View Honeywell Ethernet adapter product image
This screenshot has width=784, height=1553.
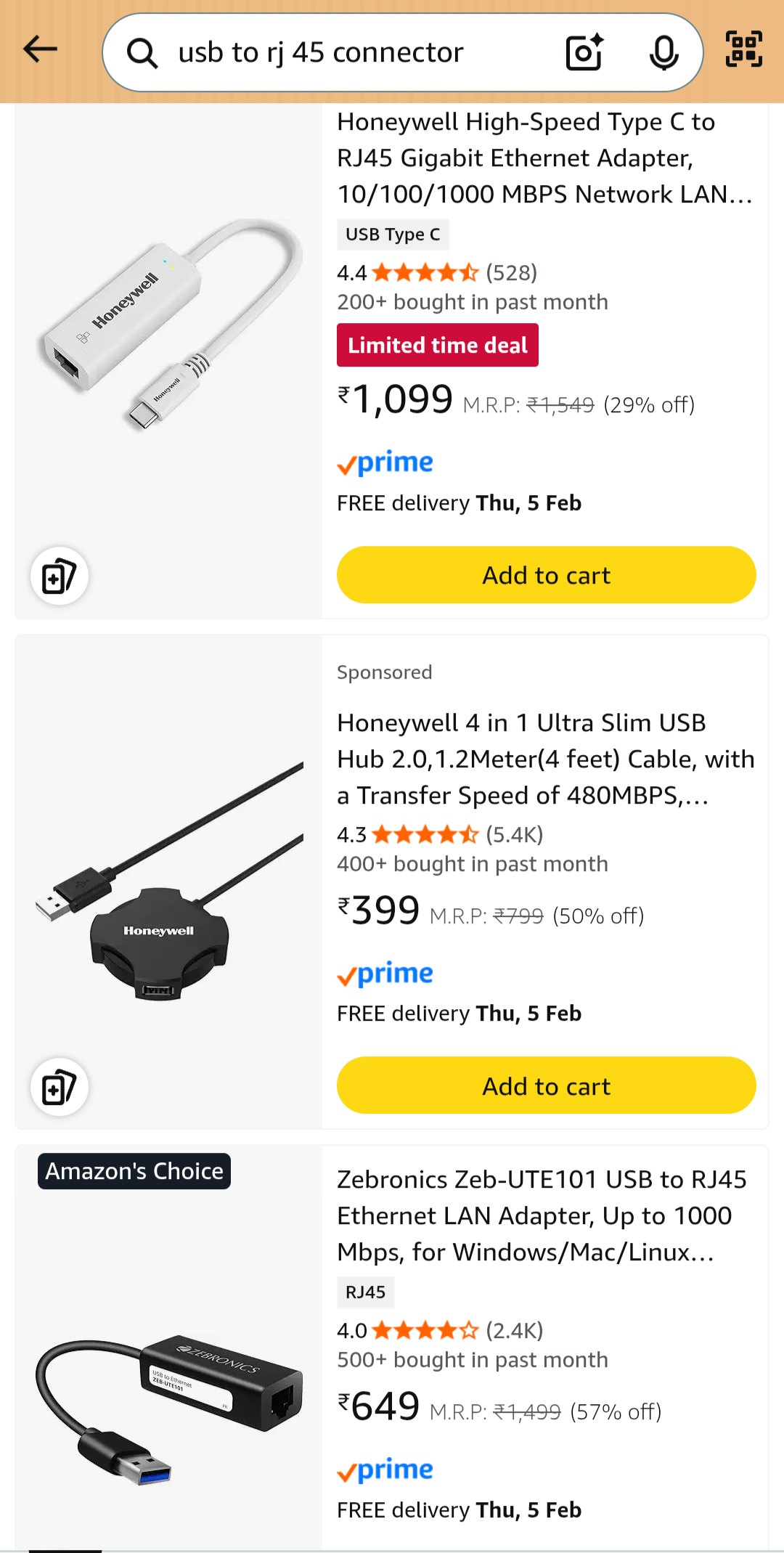click(x=169, y=325)
